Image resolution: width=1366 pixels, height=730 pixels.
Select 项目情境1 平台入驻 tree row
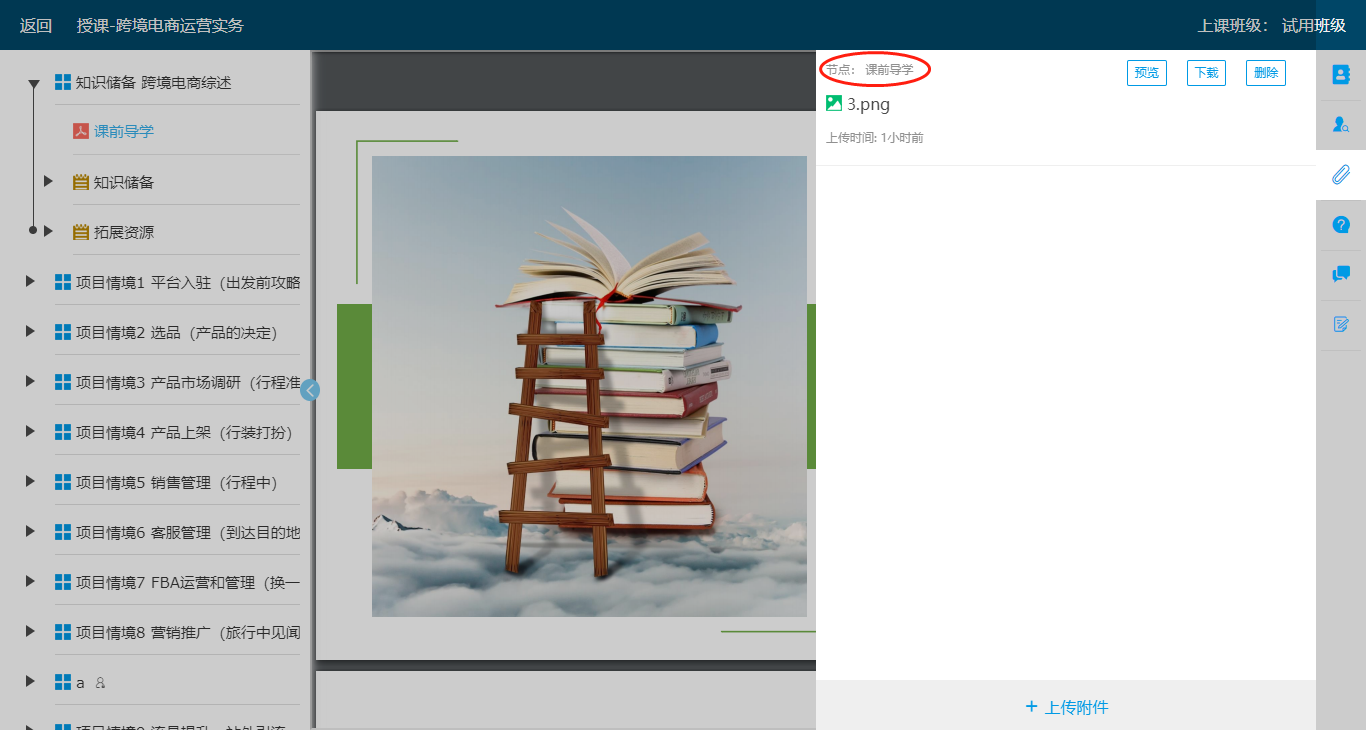(x=188, y=282)
